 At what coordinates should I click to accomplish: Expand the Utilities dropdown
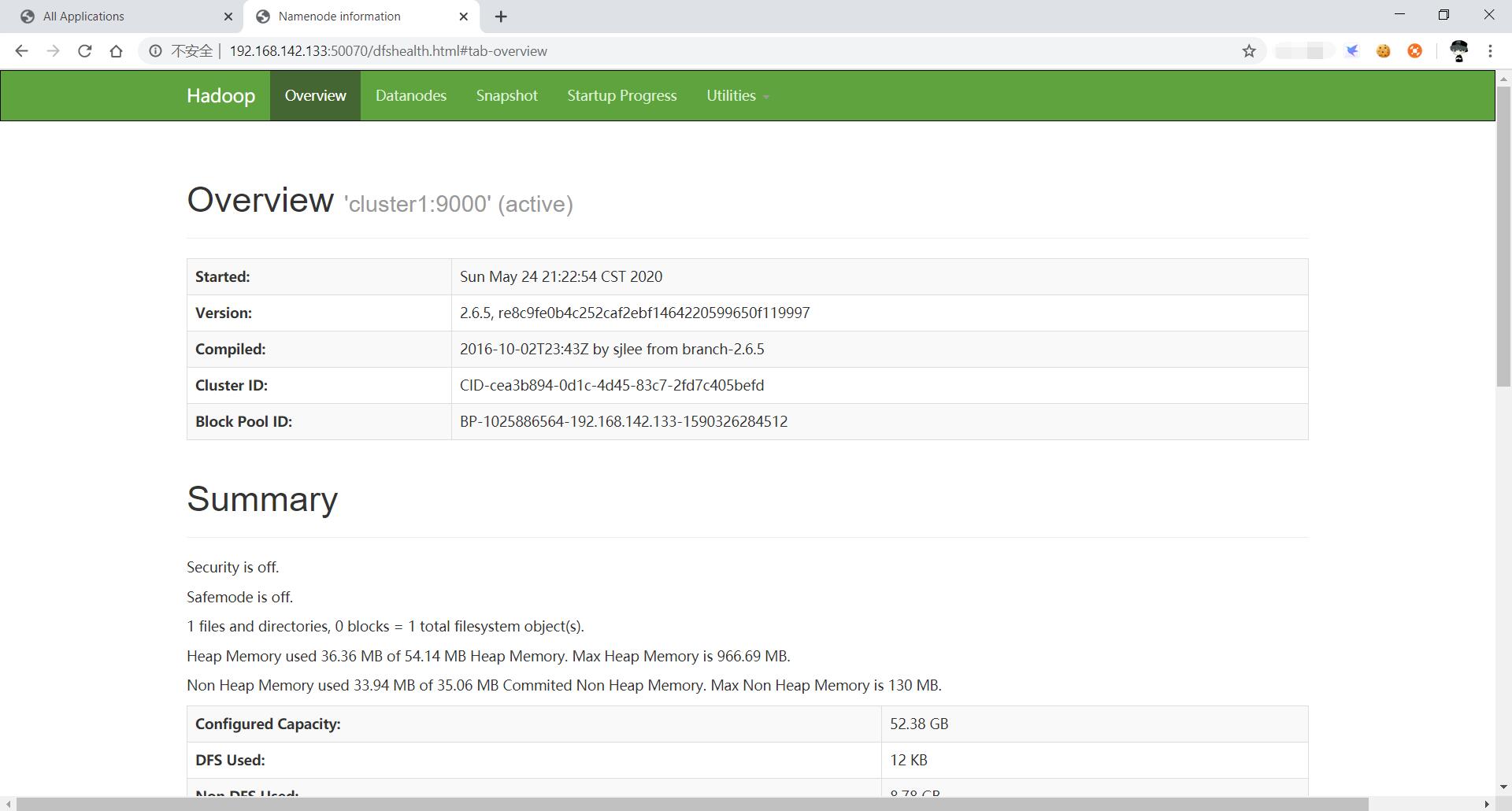pos(737,95)
